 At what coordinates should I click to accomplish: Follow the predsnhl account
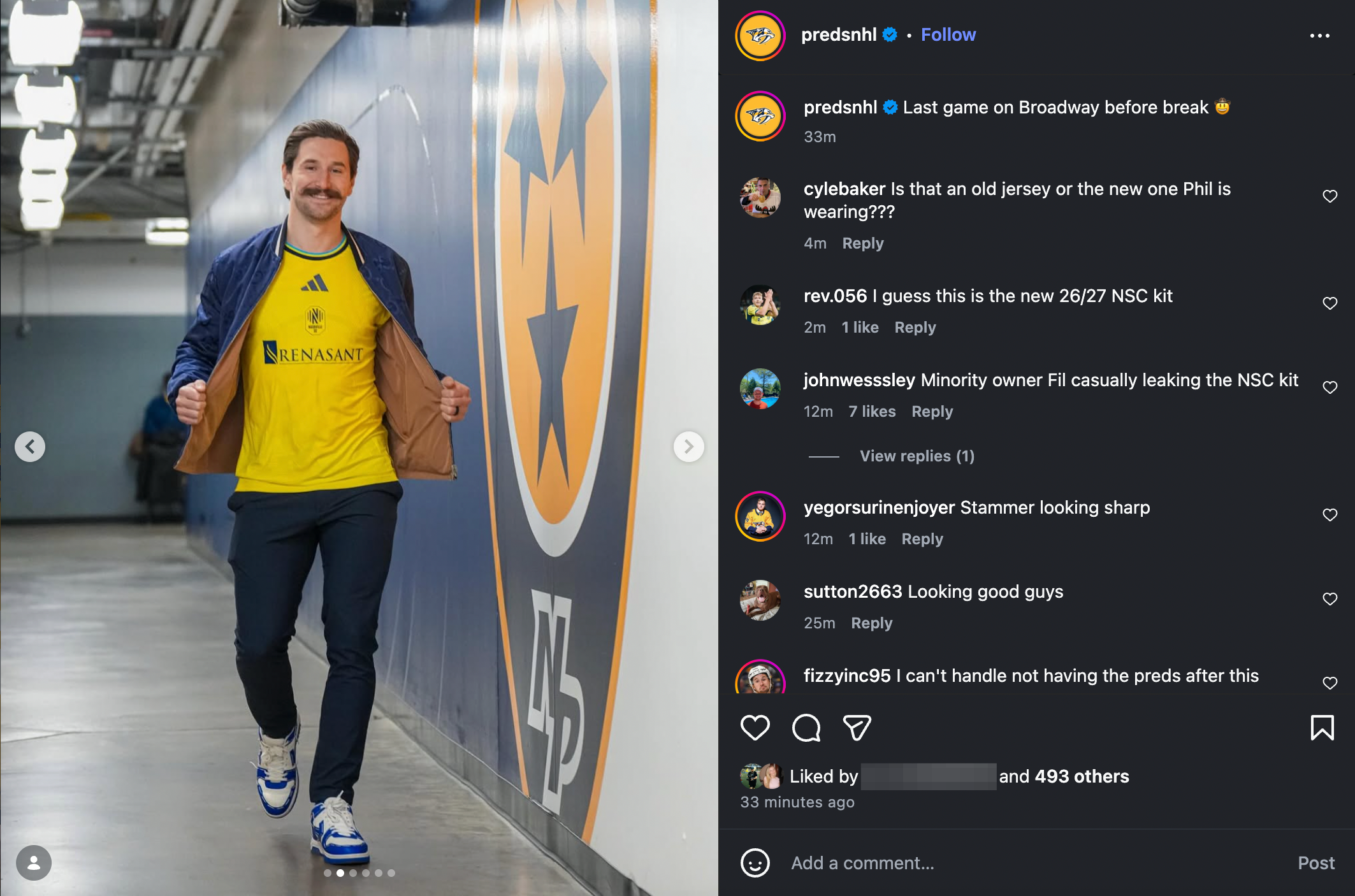click(x=948, y=34)
